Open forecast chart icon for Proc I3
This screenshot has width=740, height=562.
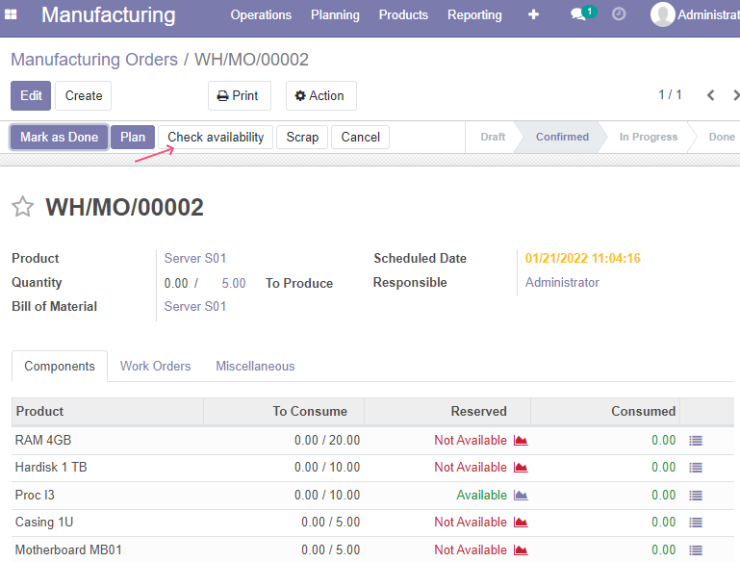(x=521, y=495)
